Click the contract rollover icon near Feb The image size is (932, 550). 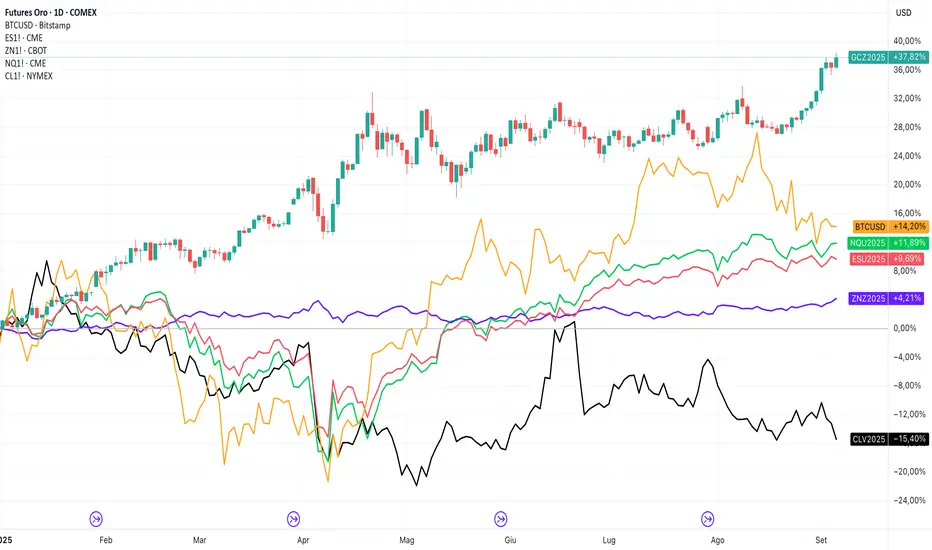(97, 518)
